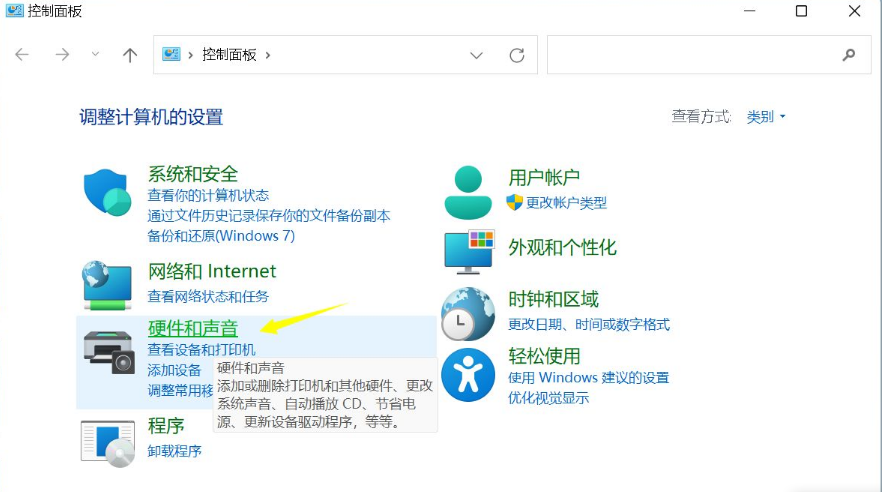Open the 硬件和声音 category heading
Viewport: 882px width, 492px height.
pyautogui.click(x=193, y=328)
